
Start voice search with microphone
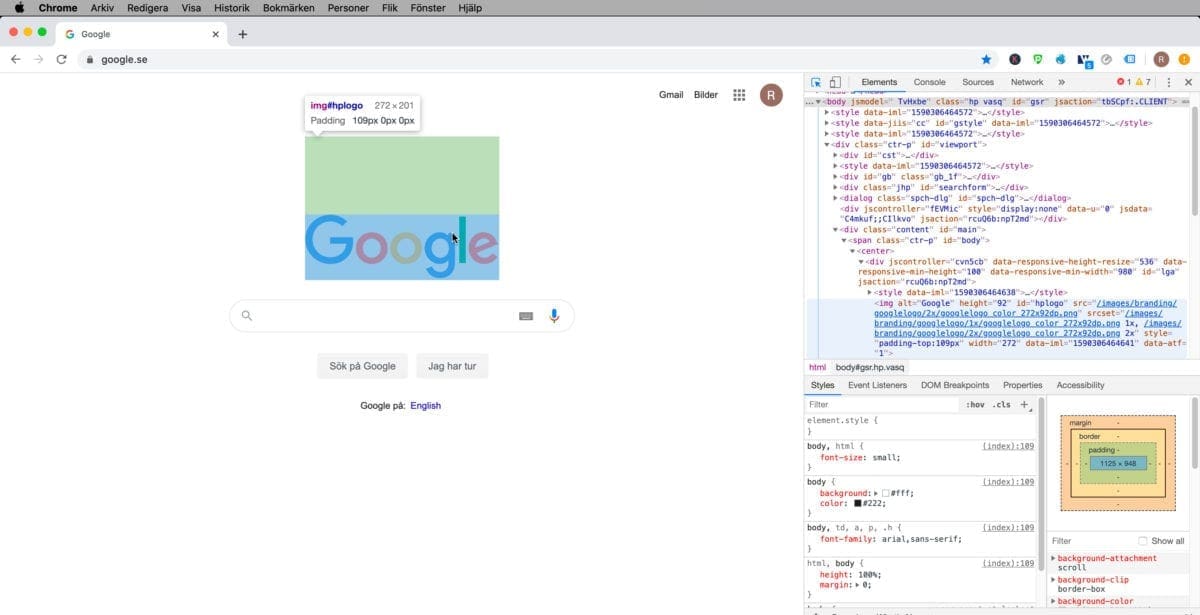pos(554,316)
